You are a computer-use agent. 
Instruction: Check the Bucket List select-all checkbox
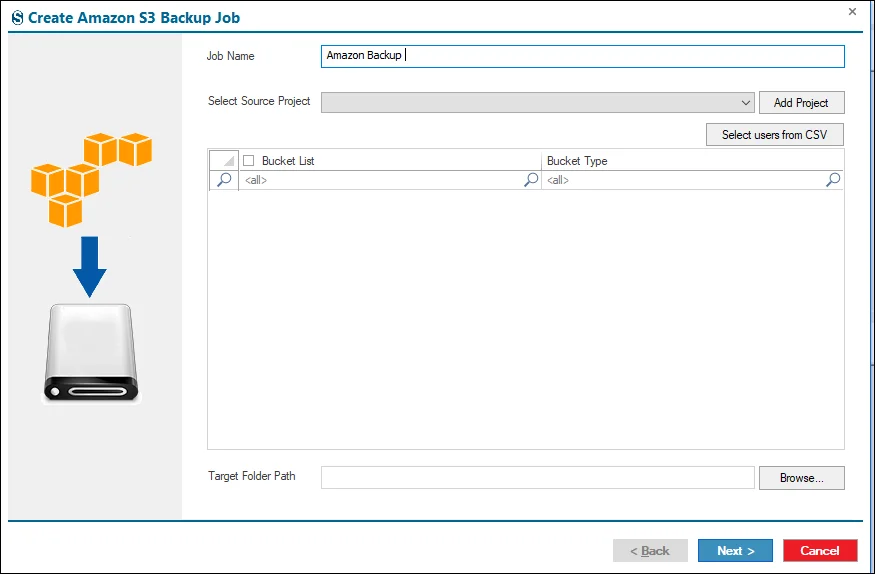coord(249,161)
